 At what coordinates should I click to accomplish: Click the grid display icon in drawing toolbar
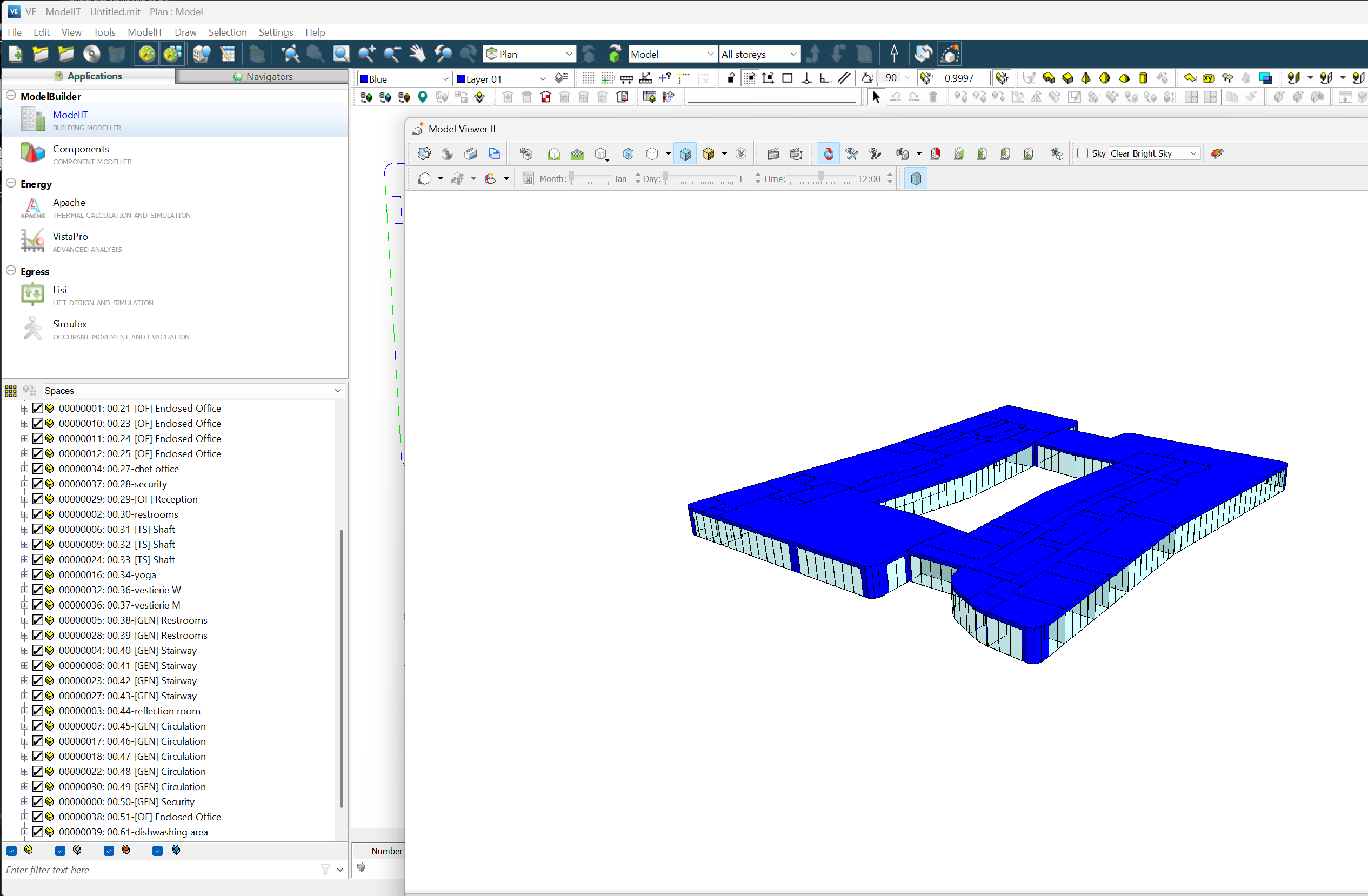coord(588,79)
